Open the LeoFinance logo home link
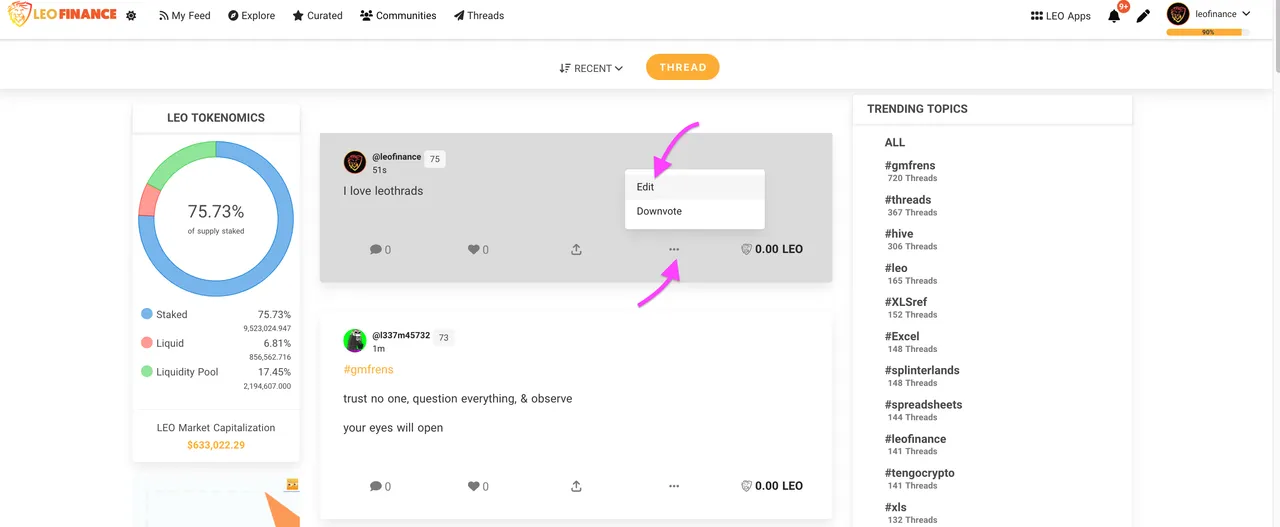 click(x=62, y=15)
